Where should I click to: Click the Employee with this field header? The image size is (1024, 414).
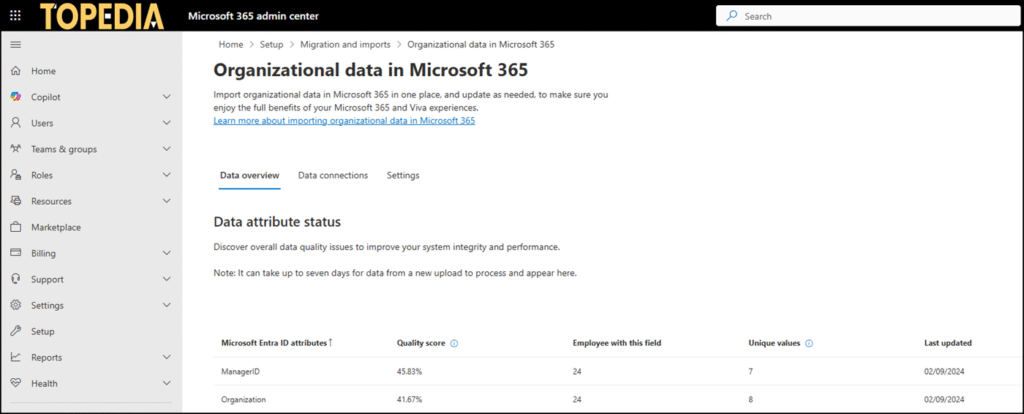[617, 343]
